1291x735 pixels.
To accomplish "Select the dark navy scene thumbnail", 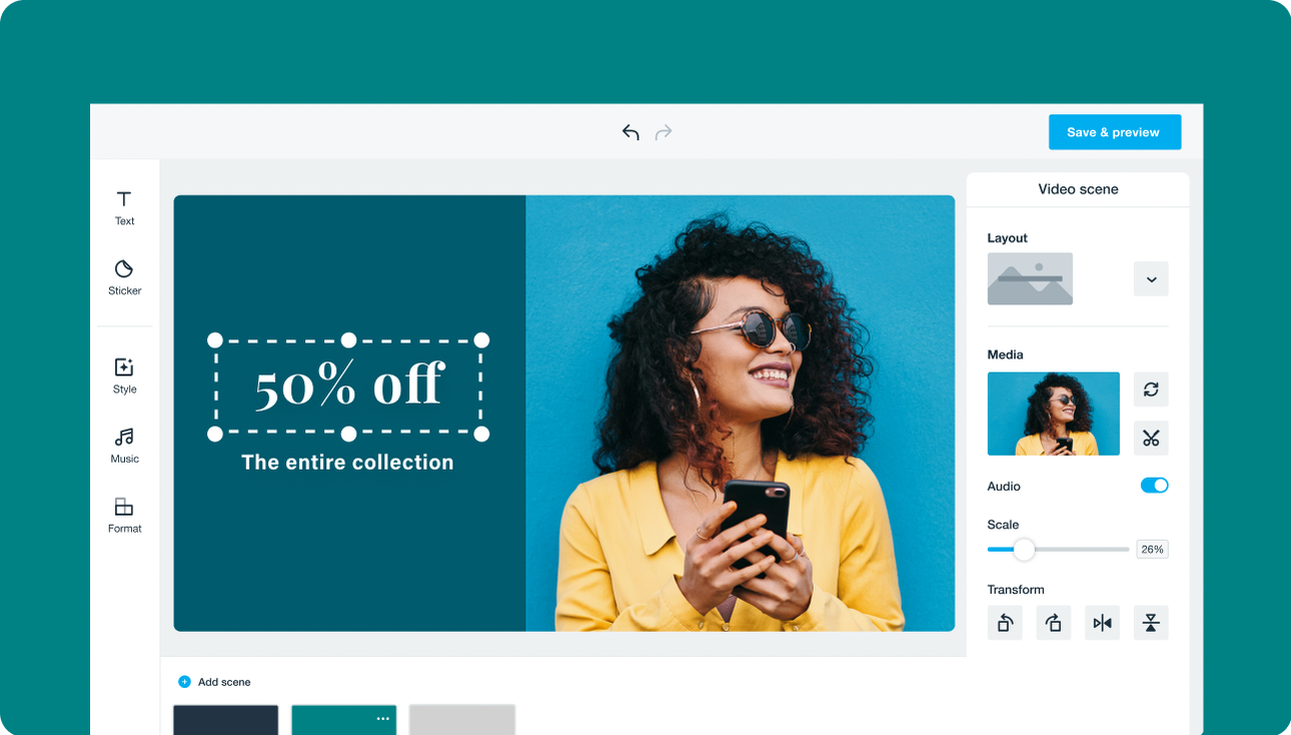I will (226, 720).
